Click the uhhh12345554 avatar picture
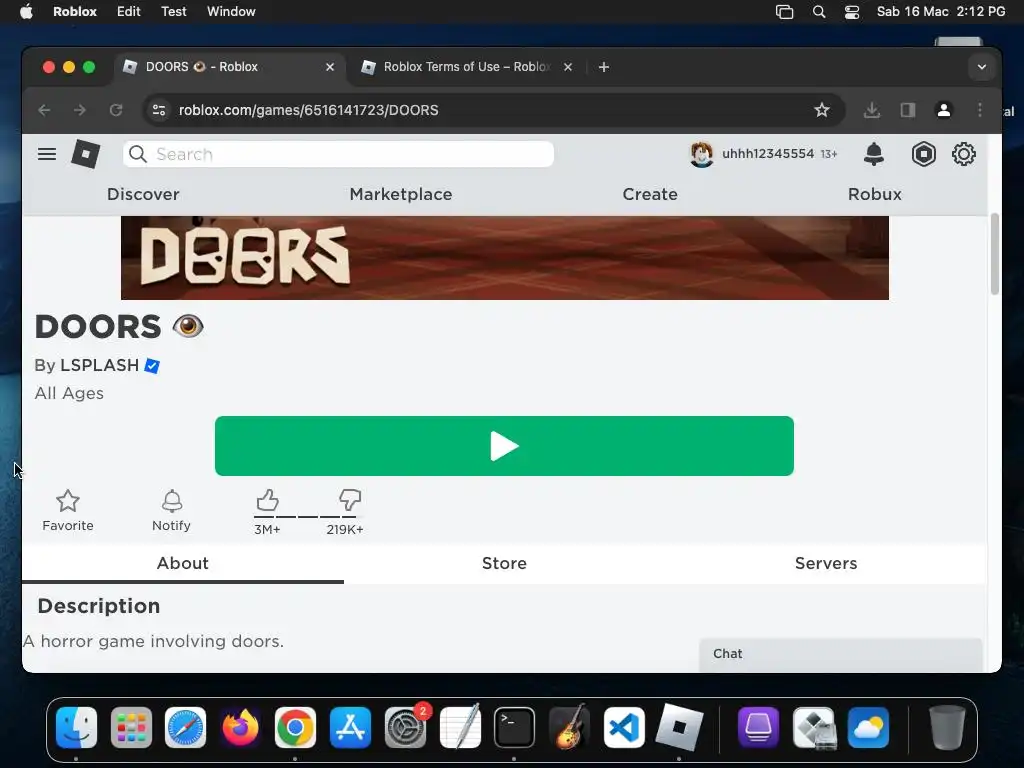Viewport: 1024px width, 768px height. 701,154
